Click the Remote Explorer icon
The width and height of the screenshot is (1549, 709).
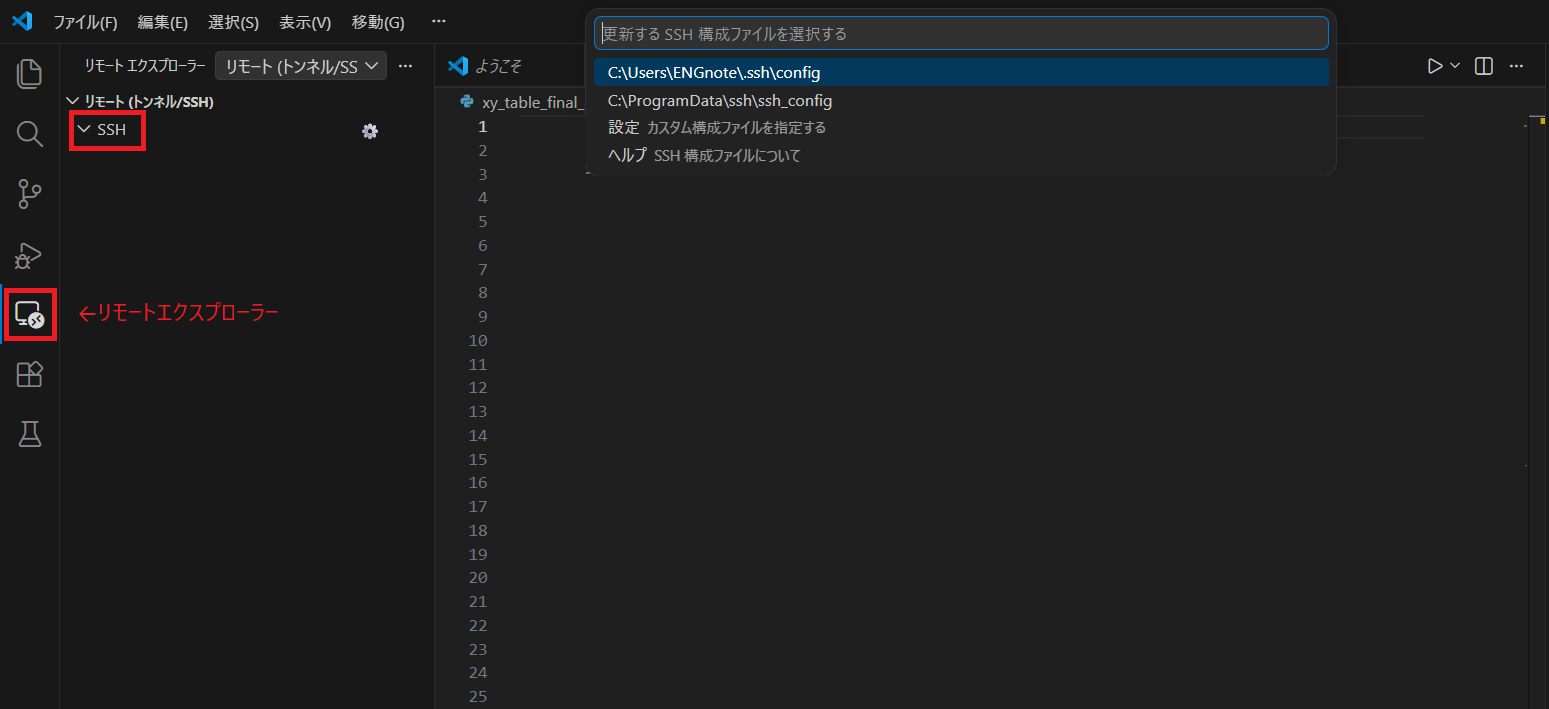(x=30, y=315)
